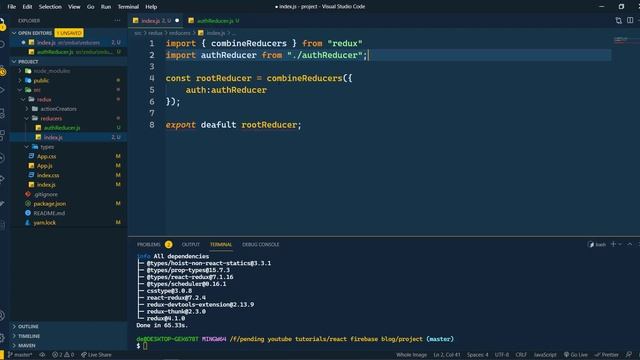Open the Terminal menu
640x360 pixels.
click(128, 7)
